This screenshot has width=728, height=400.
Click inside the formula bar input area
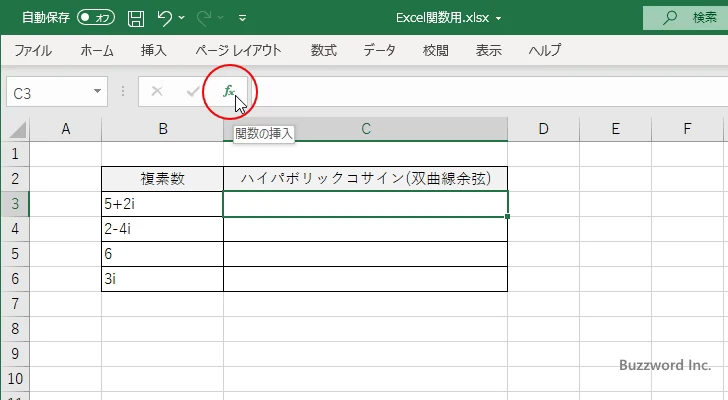click(x=480, y=91)
